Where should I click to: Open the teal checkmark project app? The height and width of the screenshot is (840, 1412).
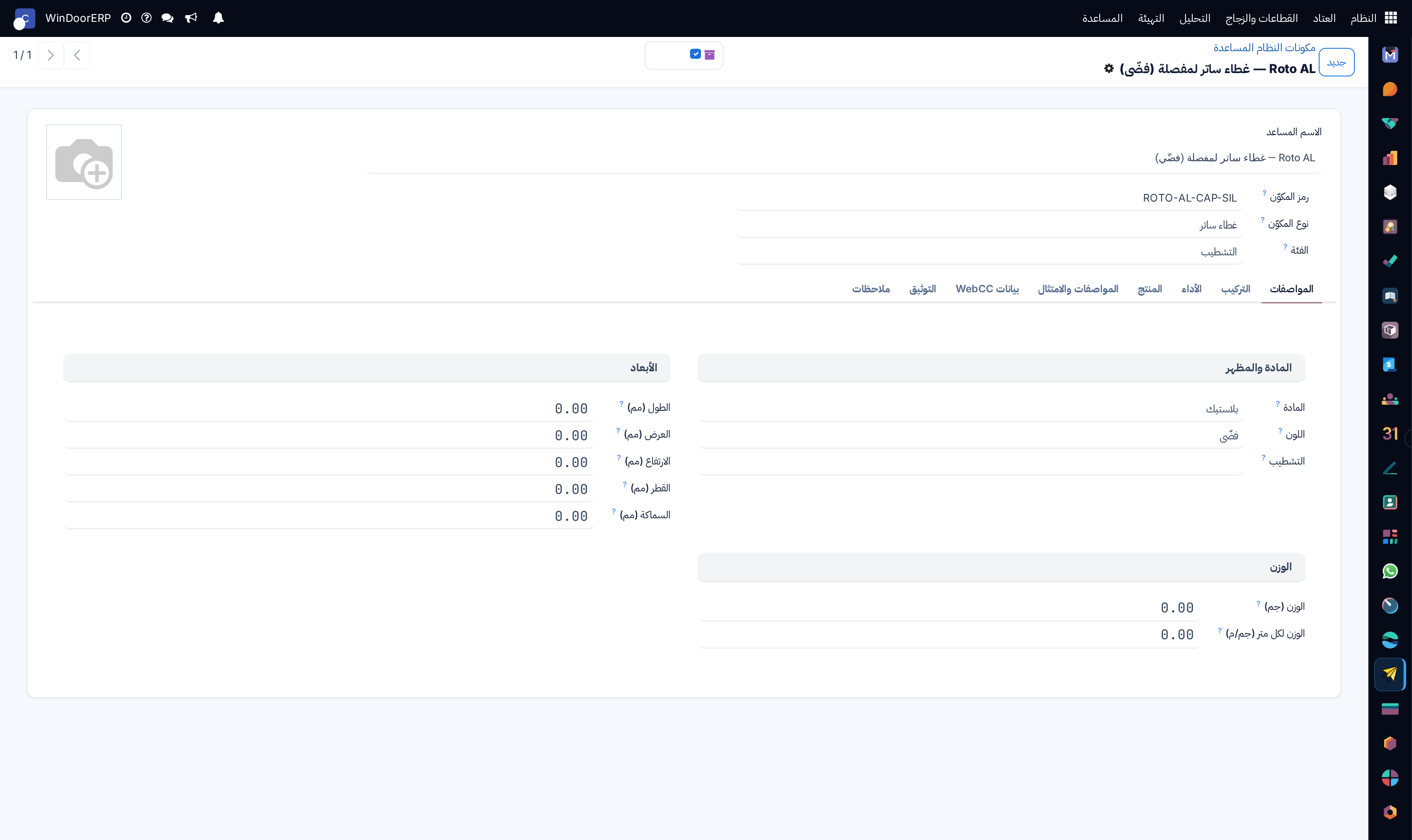coord(1390,262)
